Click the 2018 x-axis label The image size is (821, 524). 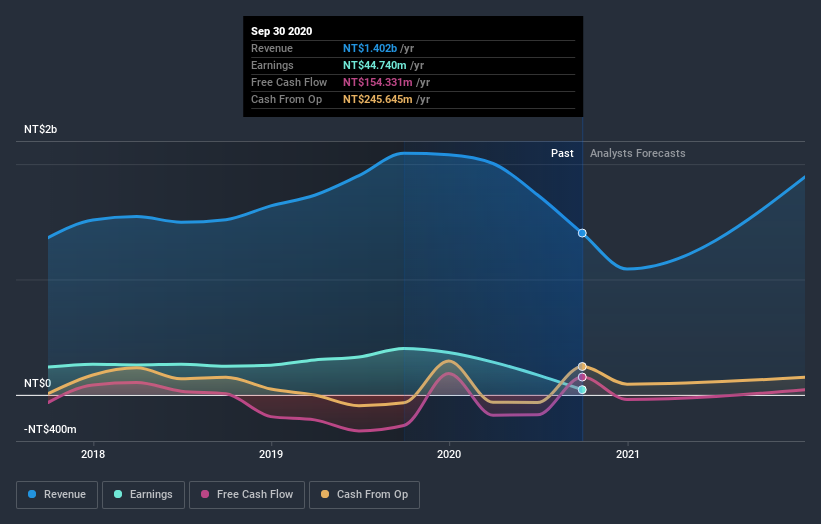[x=93, y=454]
